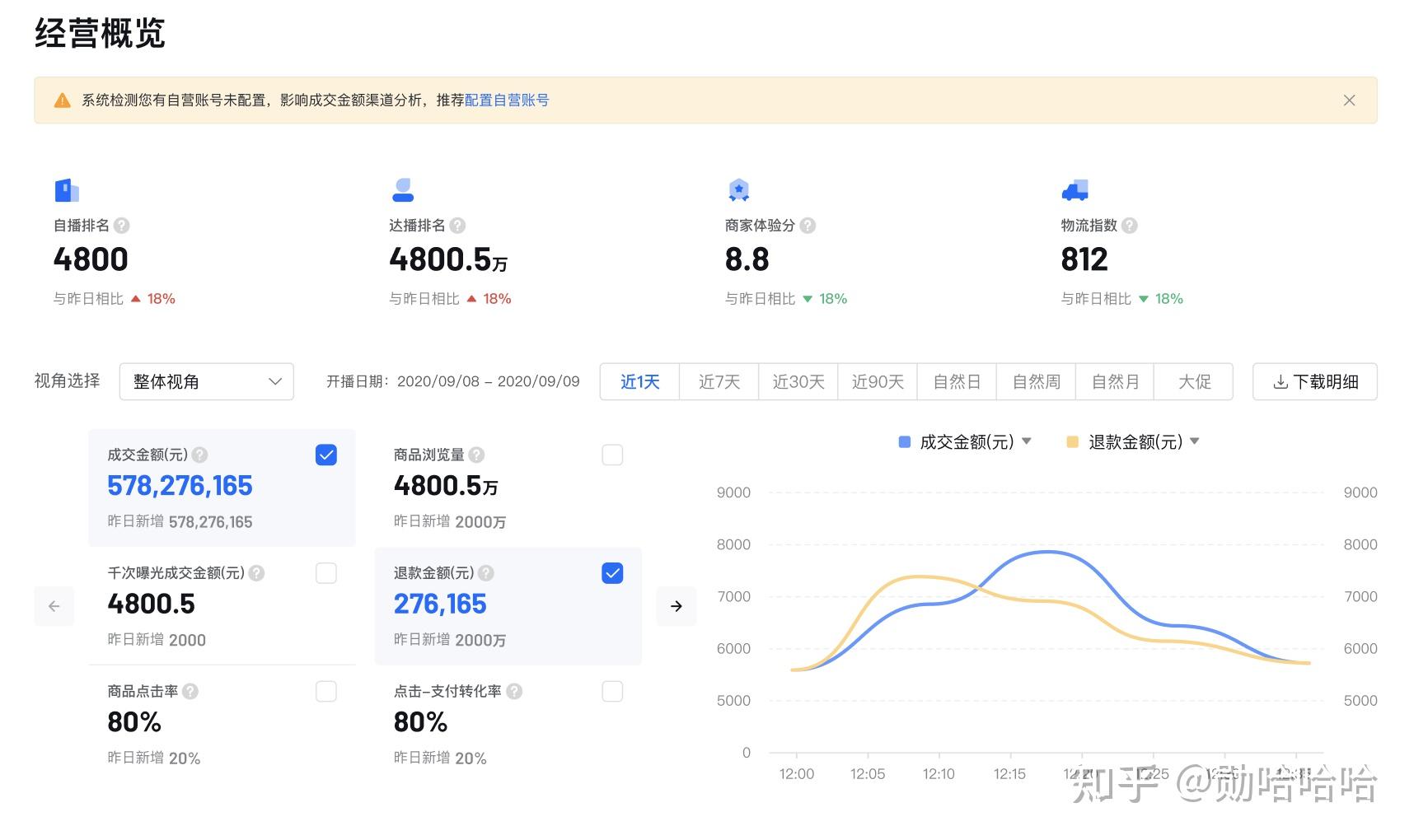Uncheck the 退款金额(元) checkbox
The height and width of the screenshot is (840, 1414).
tap(612, 573)
